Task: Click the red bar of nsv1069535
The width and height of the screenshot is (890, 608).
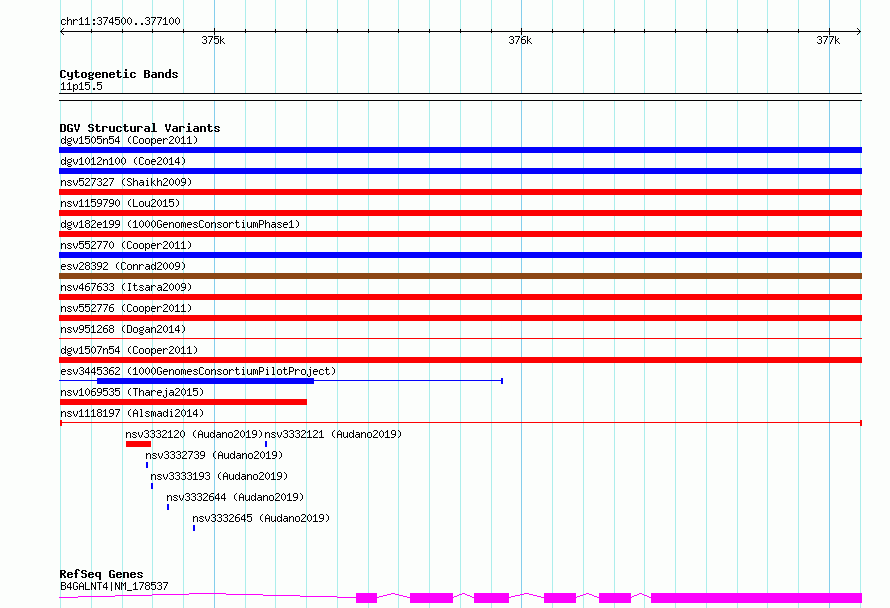Action: click(x=183, y=402)
